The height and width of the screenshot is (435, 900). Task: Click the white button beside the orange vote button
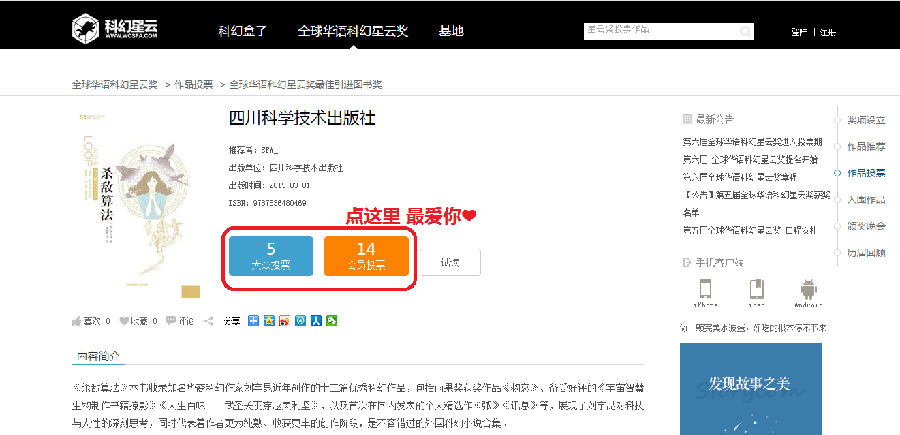click(x=450, y=262)
